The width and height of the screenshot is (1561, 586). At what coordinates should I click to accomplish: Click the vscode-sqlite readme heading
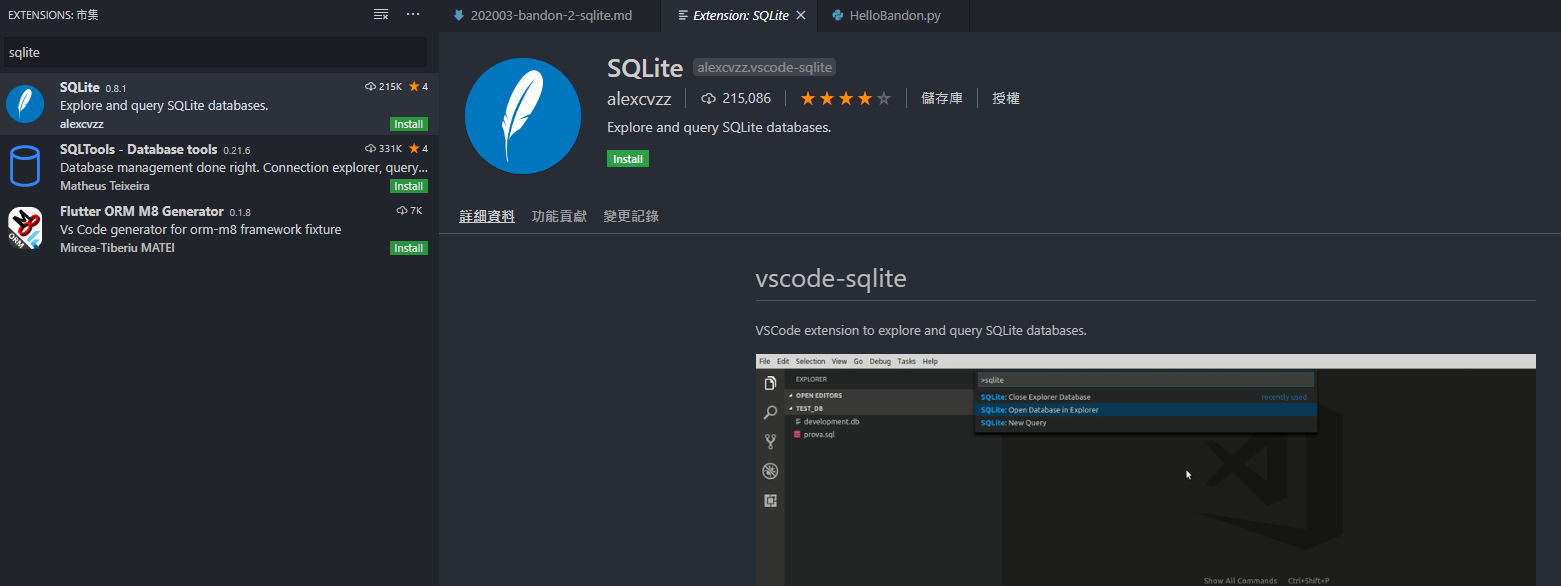tap(831, 279)
